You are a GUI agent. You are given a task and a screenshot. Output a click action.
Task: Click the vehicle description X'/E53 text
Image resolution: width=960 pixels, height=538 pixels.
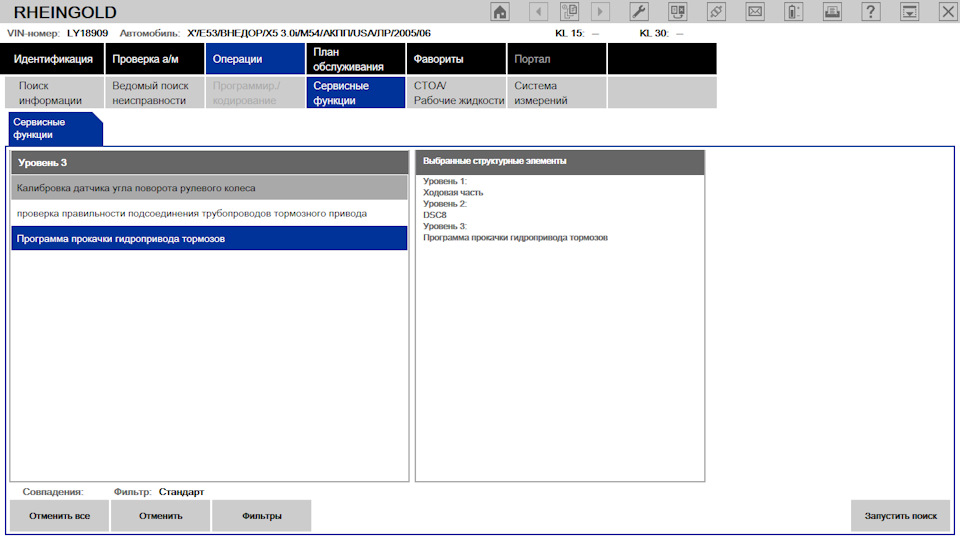(309, 33)
